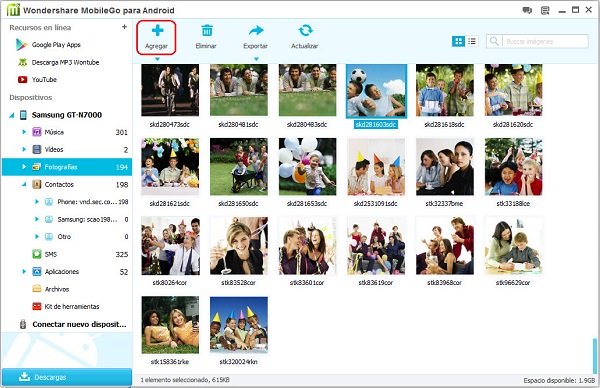Select photo skd281690sdc wheelbarrow

coord(239,167)
